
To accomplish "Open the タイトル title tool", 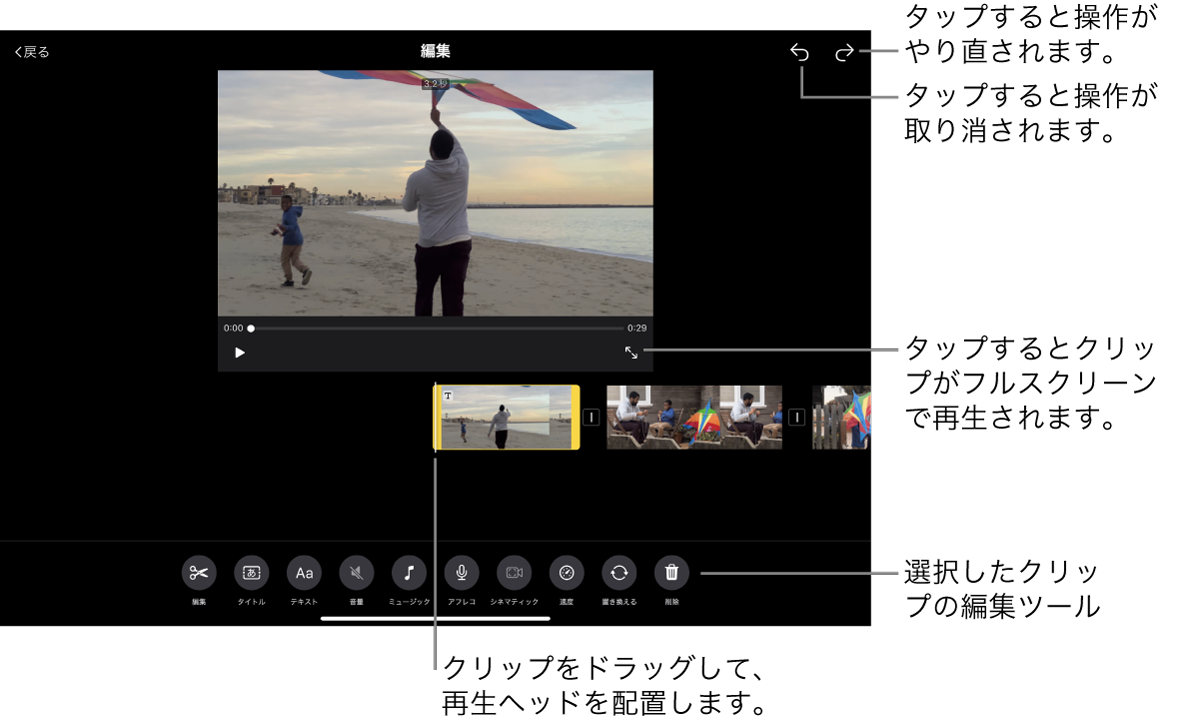I will pos(251,573).
